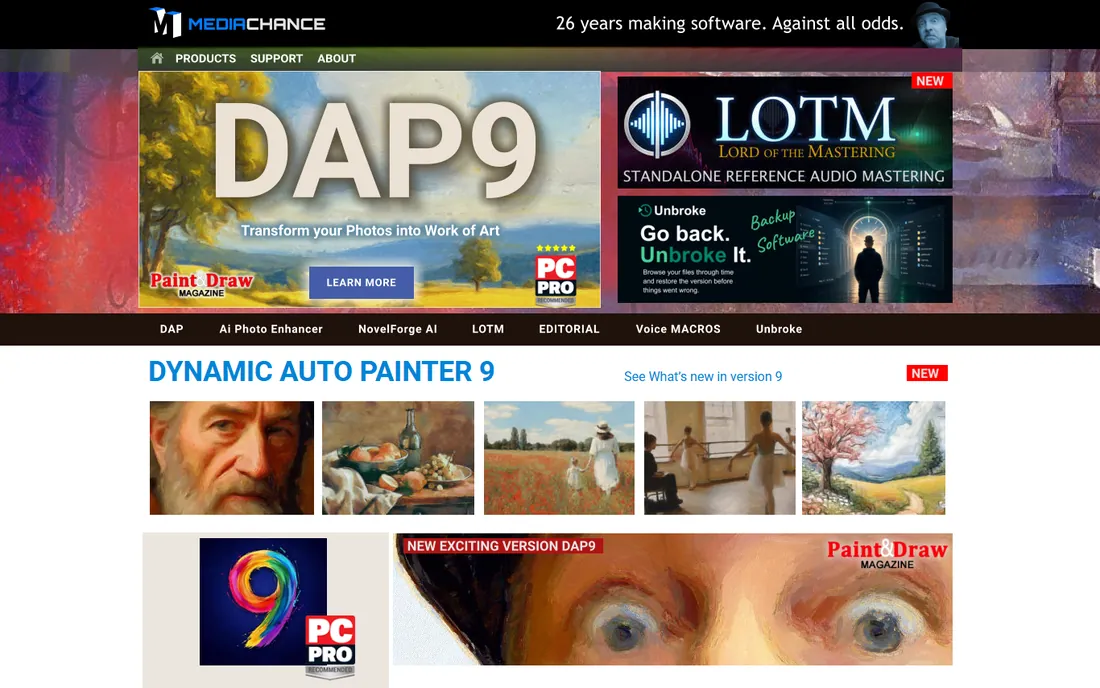Screen dimensions: 1100x688
Task: Click the PC PRO badge on product box
Action: [x=330, y=647]
